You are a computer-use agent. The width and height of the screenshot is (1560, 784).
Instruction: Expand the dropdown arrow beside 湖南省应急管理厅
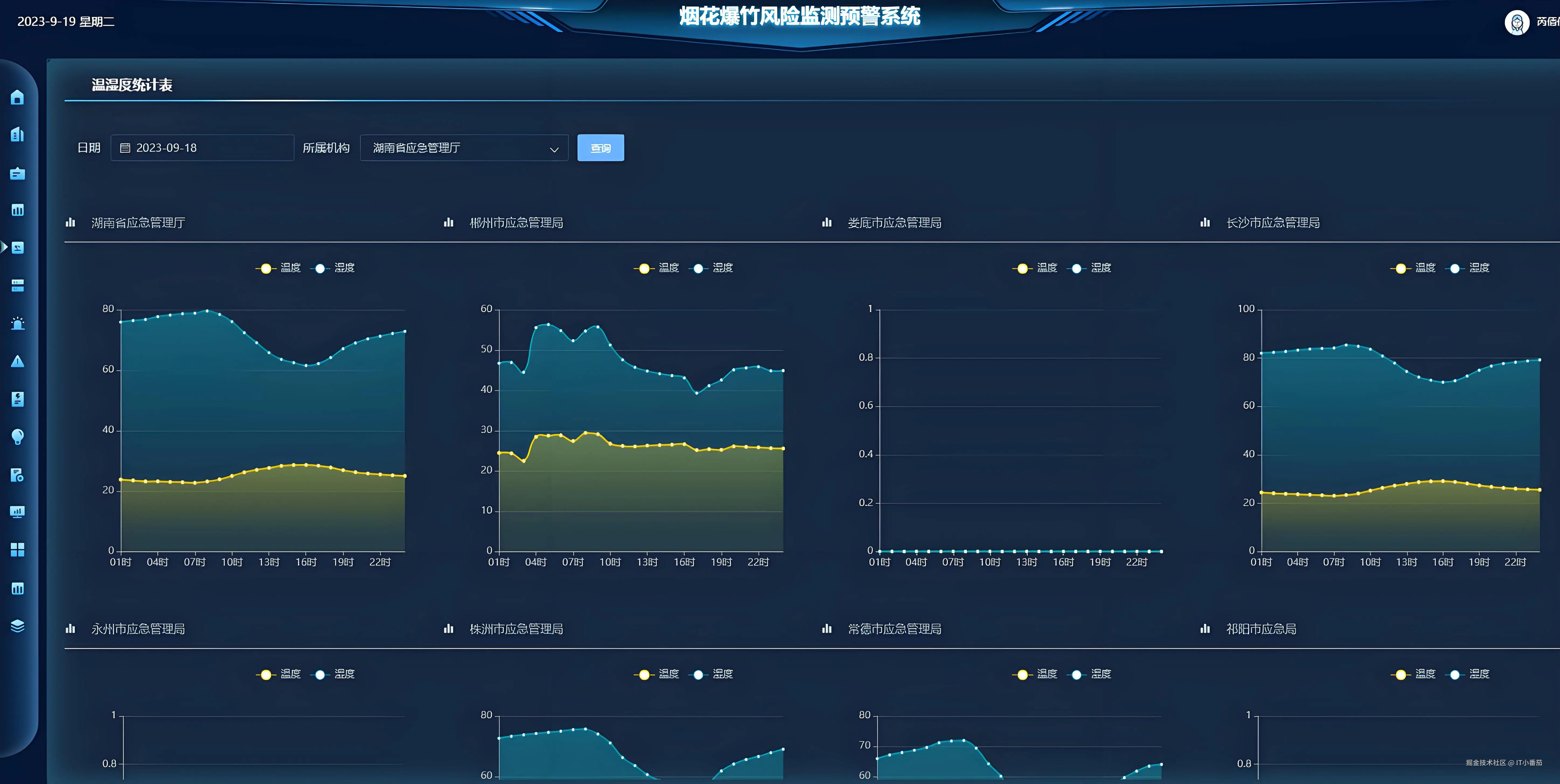[x=554, y=148]
